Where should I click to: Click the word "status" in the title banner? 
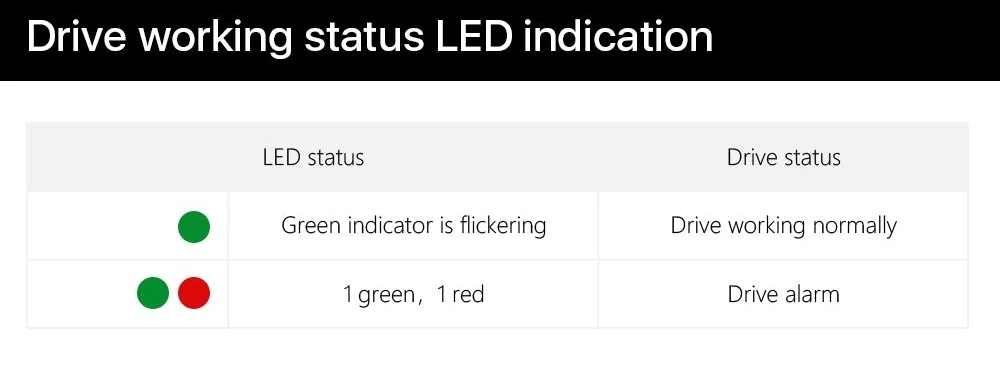pos(364,37)
